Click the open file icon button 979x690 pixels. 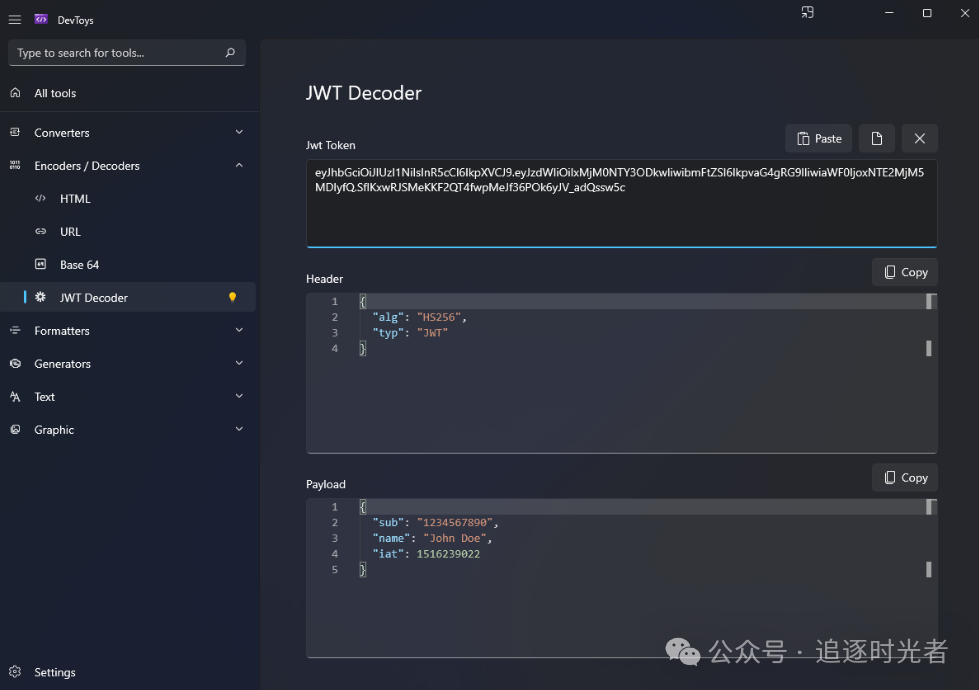click(877, 139)
